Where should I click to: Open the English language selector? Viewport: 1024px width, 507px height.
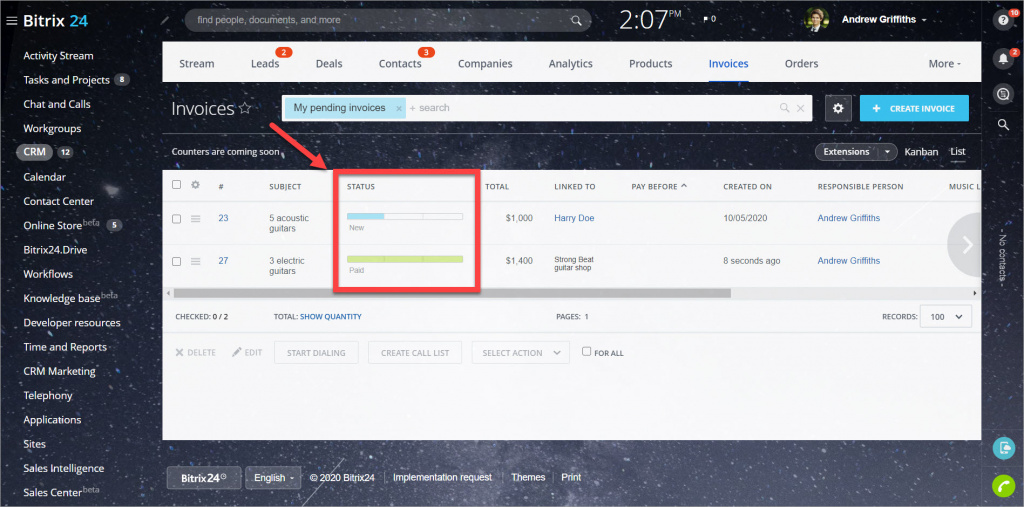click(273, 478)
